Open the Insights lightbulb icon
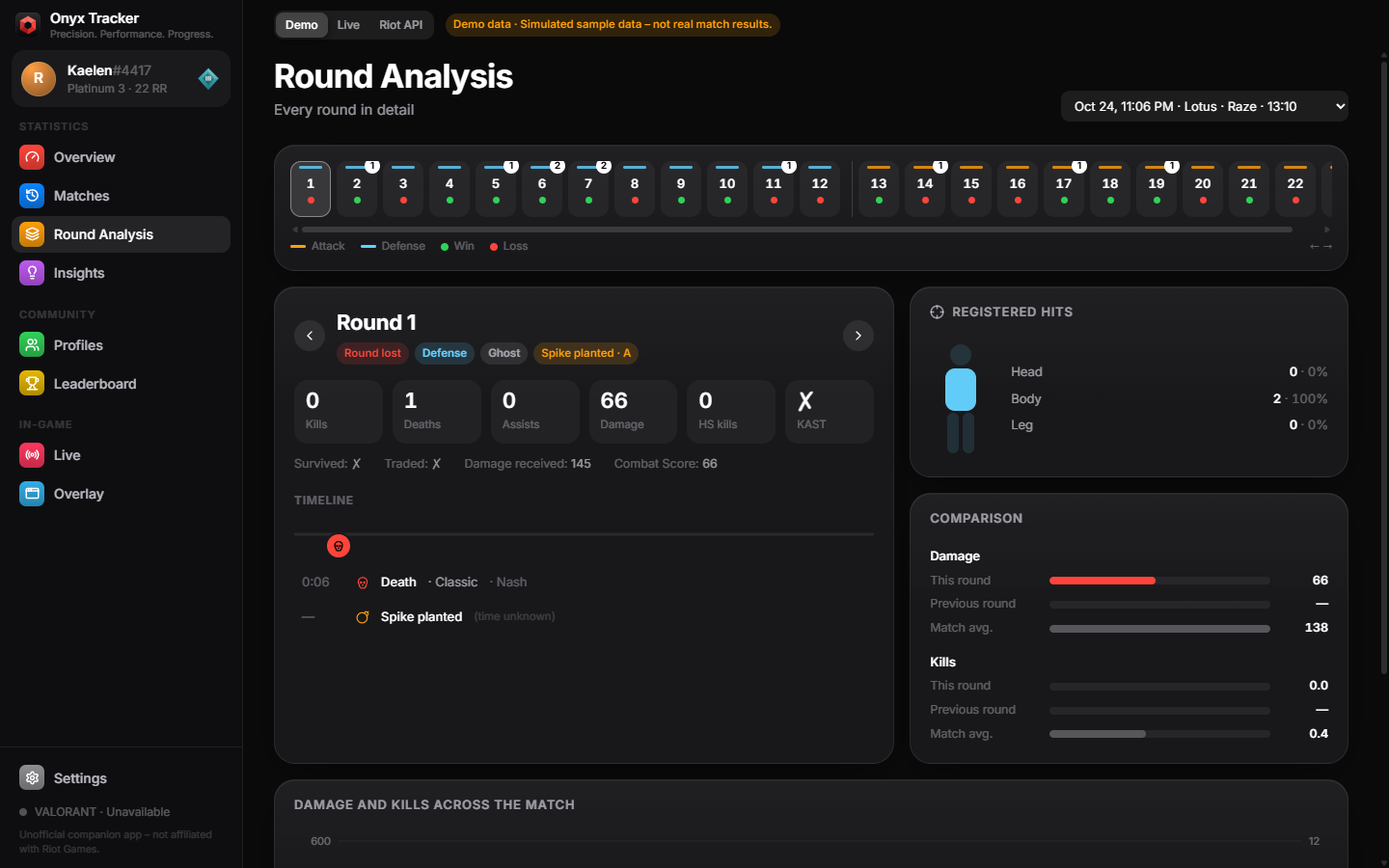This screenshot has height=868, width=1389. click(x=32, y=273)
